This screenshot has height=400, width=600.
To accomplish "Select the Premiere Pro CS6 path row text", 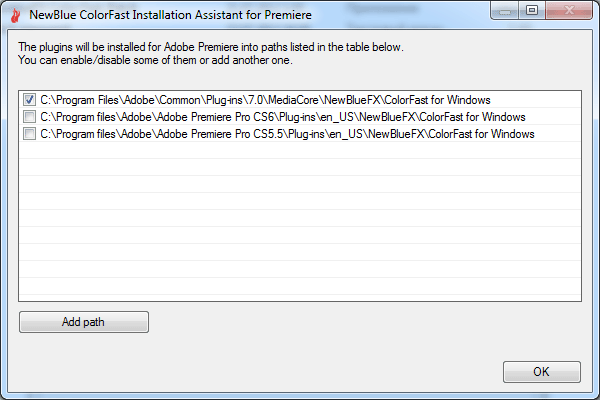I will point(283,117).
